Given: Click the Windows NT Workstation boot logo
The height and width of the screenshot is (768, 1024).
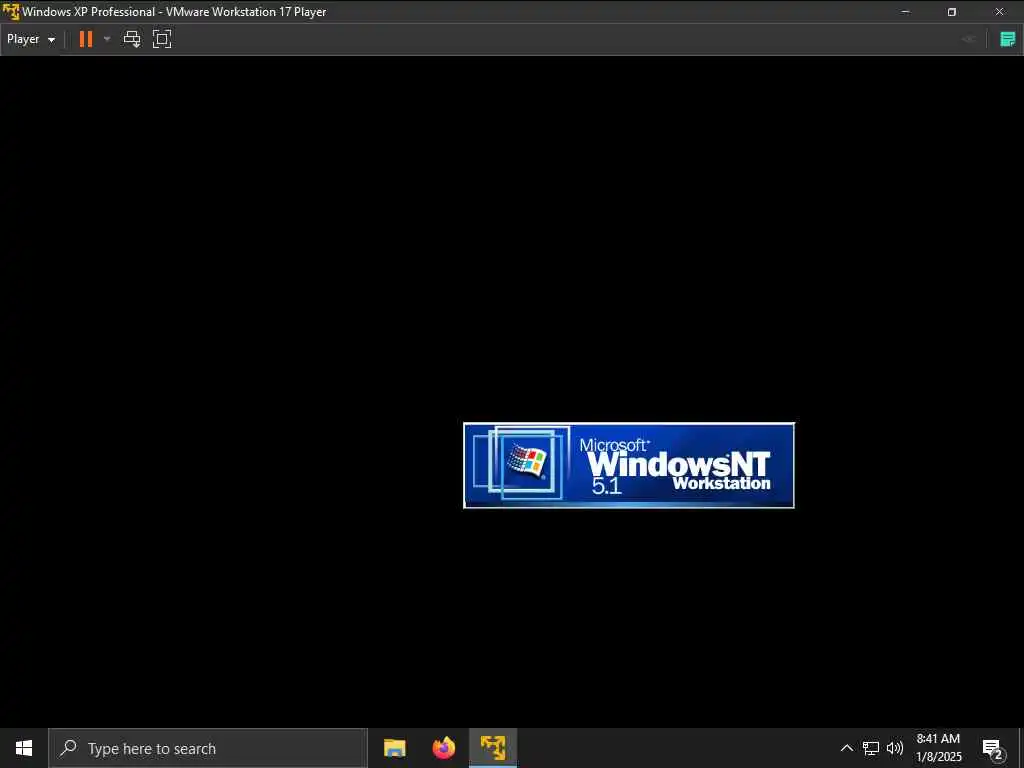Looking at the screenshot, I should [x=628, y=465].
